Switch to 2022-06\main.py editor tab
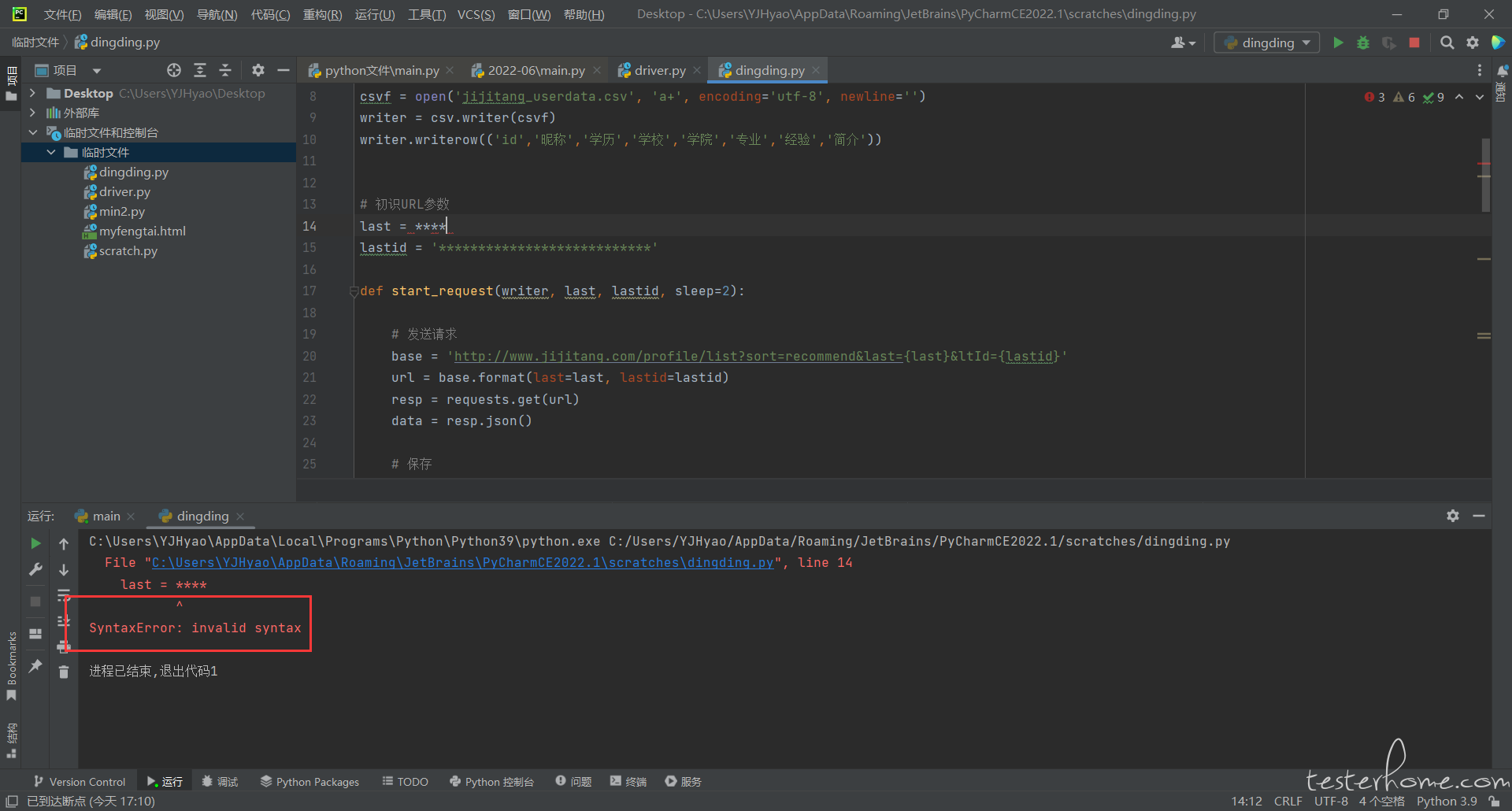Screen dimensions: 1512x811 coord(536,70)
